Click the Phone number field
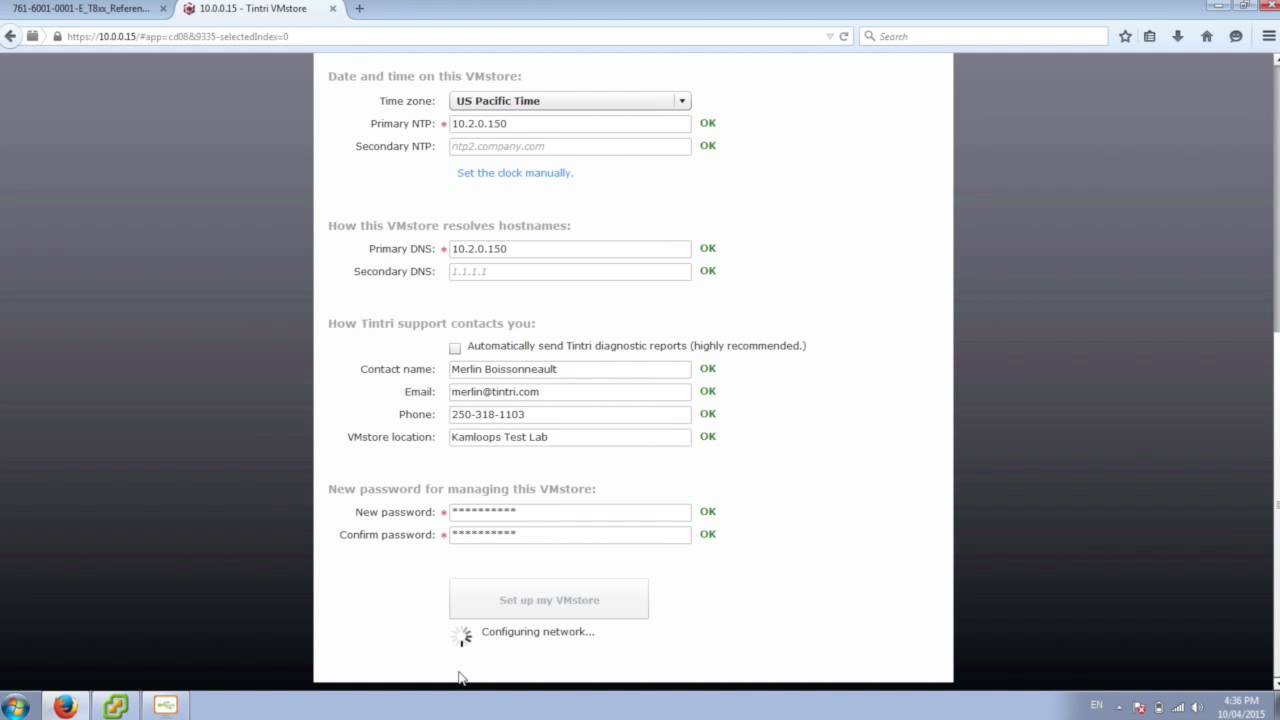This screenshot has width=1280, height=720. coord(570,414)
